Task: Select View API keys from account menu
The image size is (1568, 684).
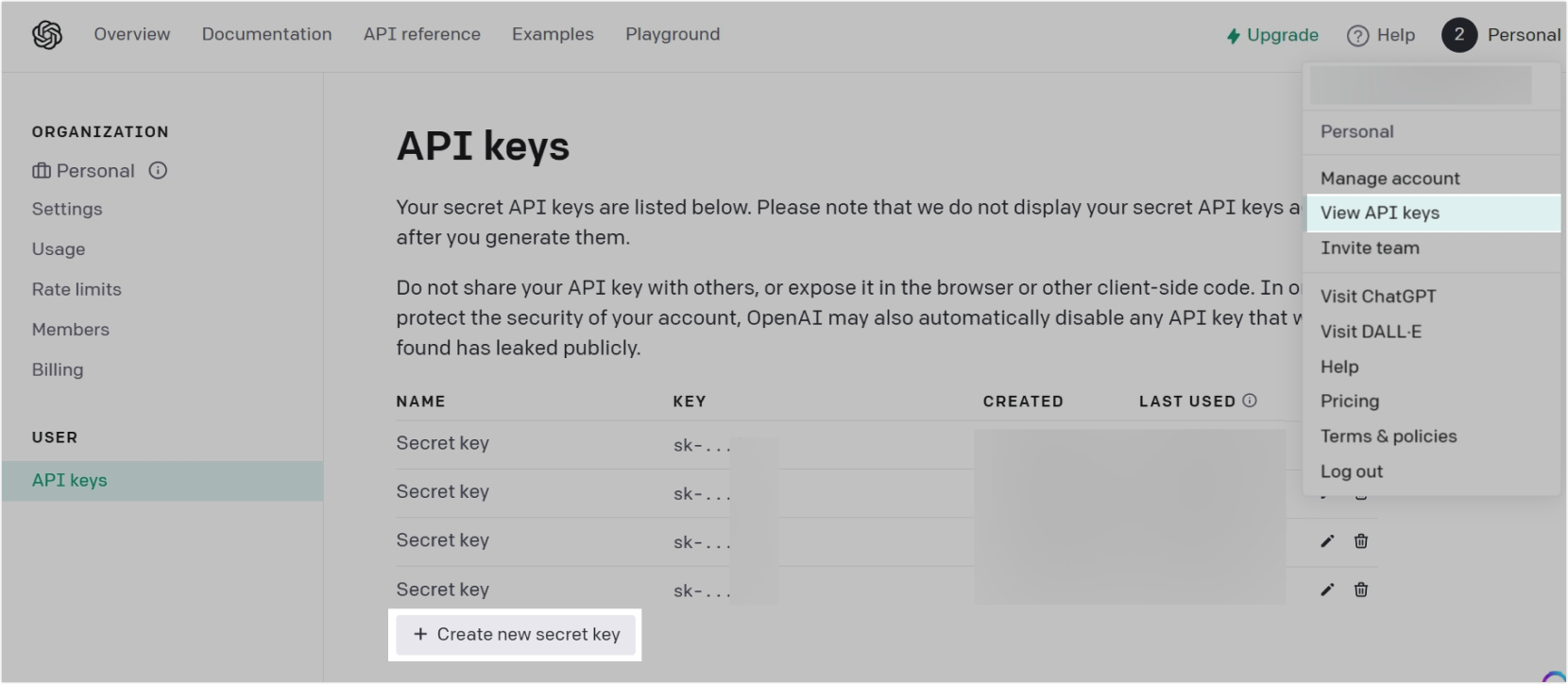Action: (1379, 214)
